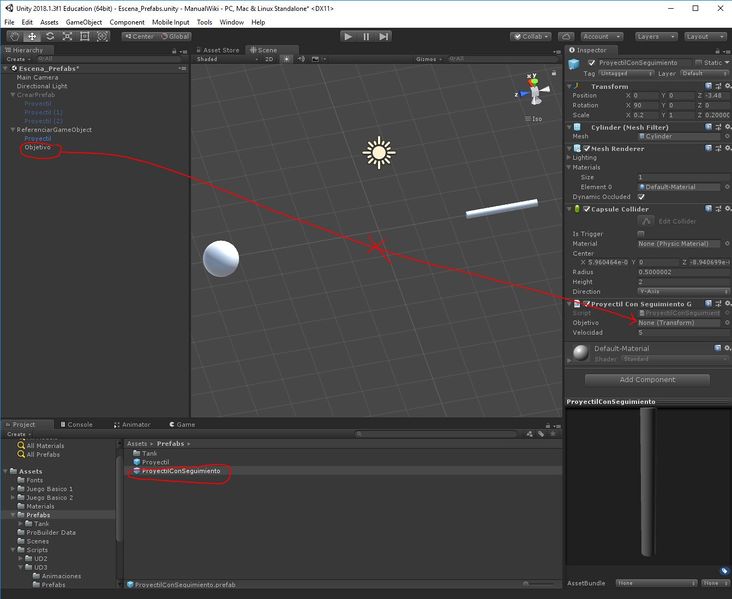Screen dimensions: 732x599
Task: Open the Layers dropdown in toolbar
Action: [x=656, y=36]
